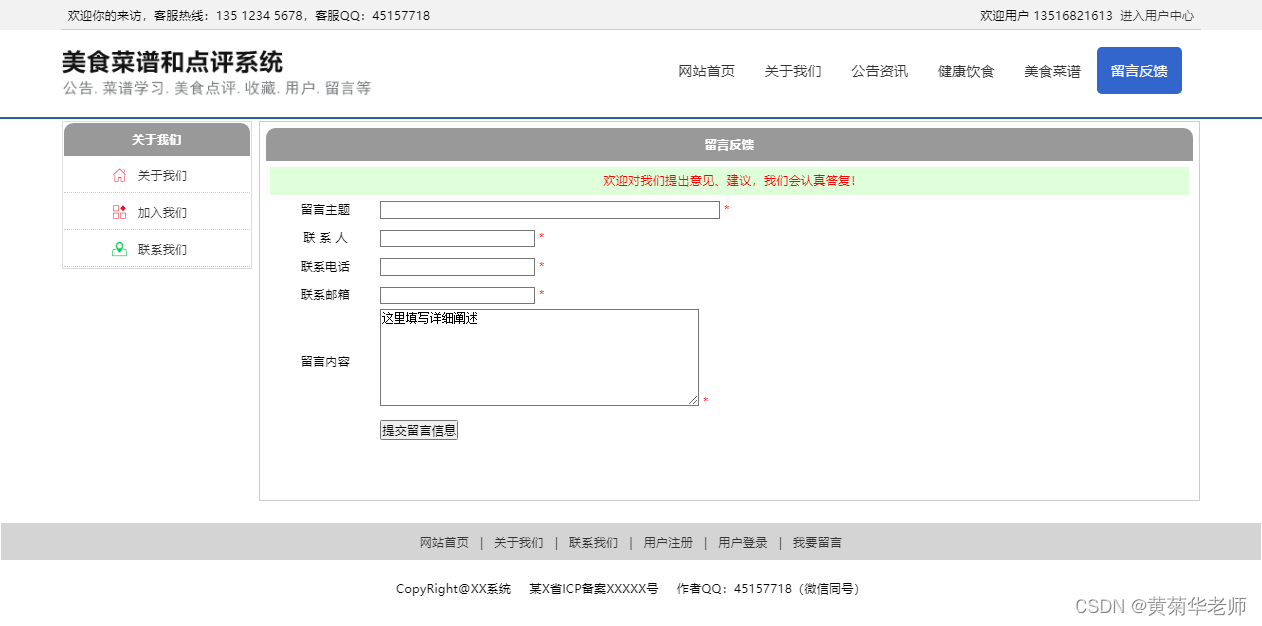Click the 联系电话 input field
The height and width of the screenshot is (626, 1262).
[457, 267]
